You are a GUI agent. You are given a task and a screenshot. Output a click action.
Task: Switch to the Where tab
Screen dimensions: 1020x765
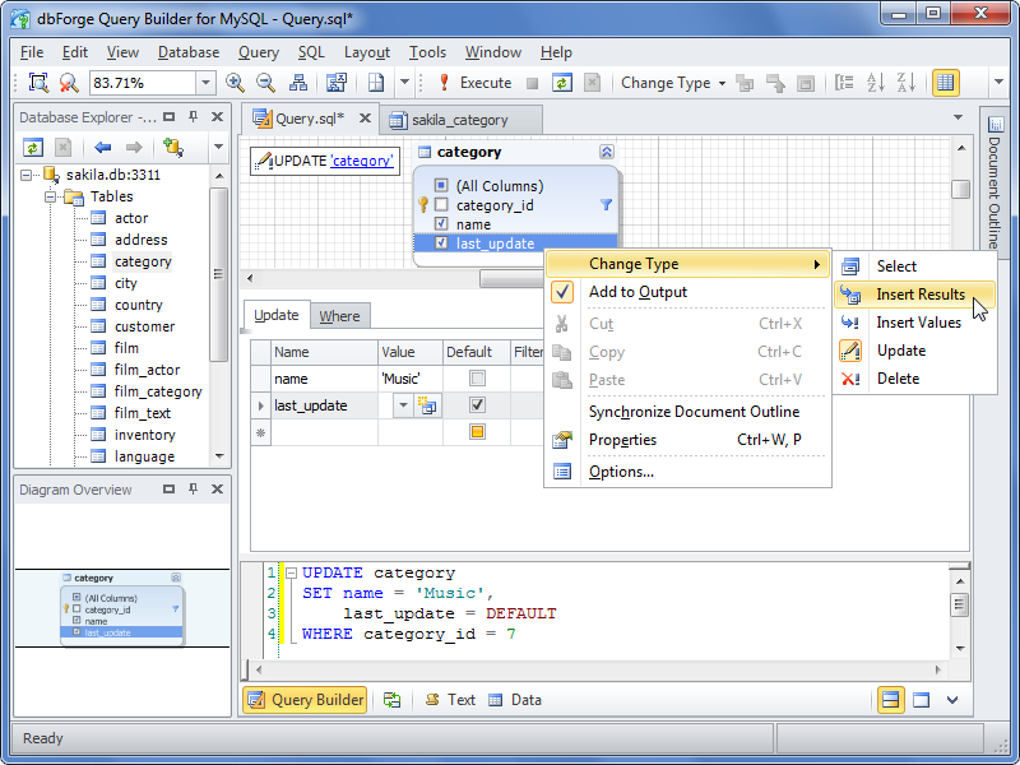339,316
